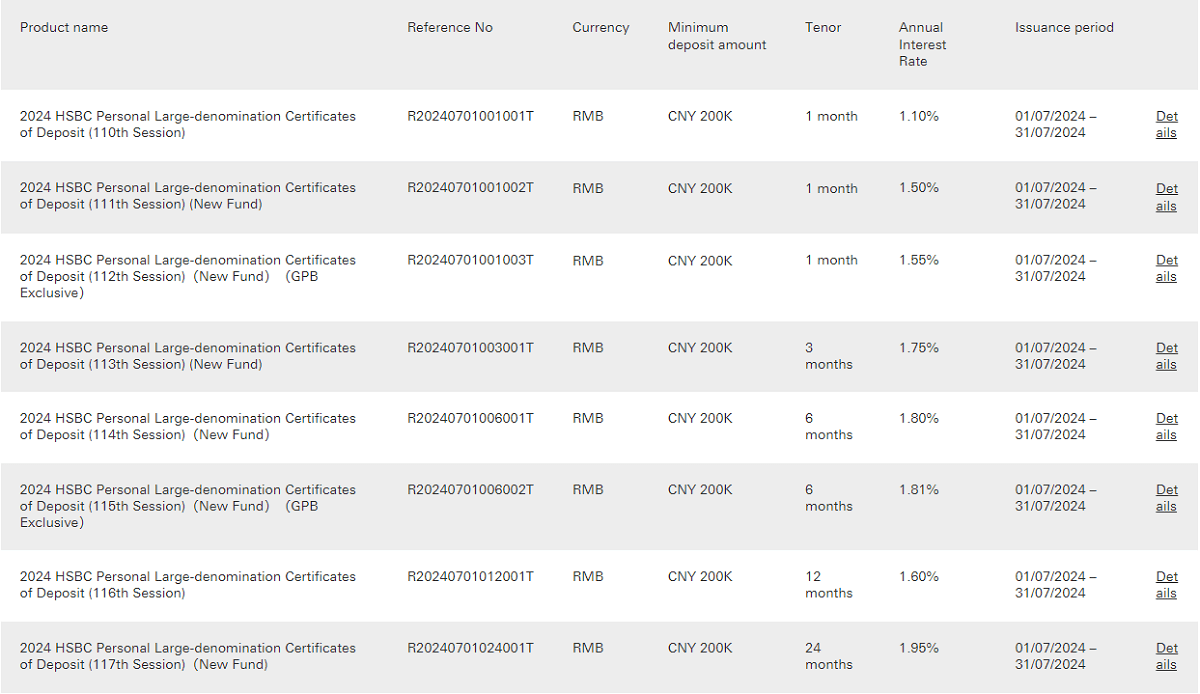Open Details link for 112th Session
The width and height of the screenshot is (1200, 694).
[x=1166, y=268]
